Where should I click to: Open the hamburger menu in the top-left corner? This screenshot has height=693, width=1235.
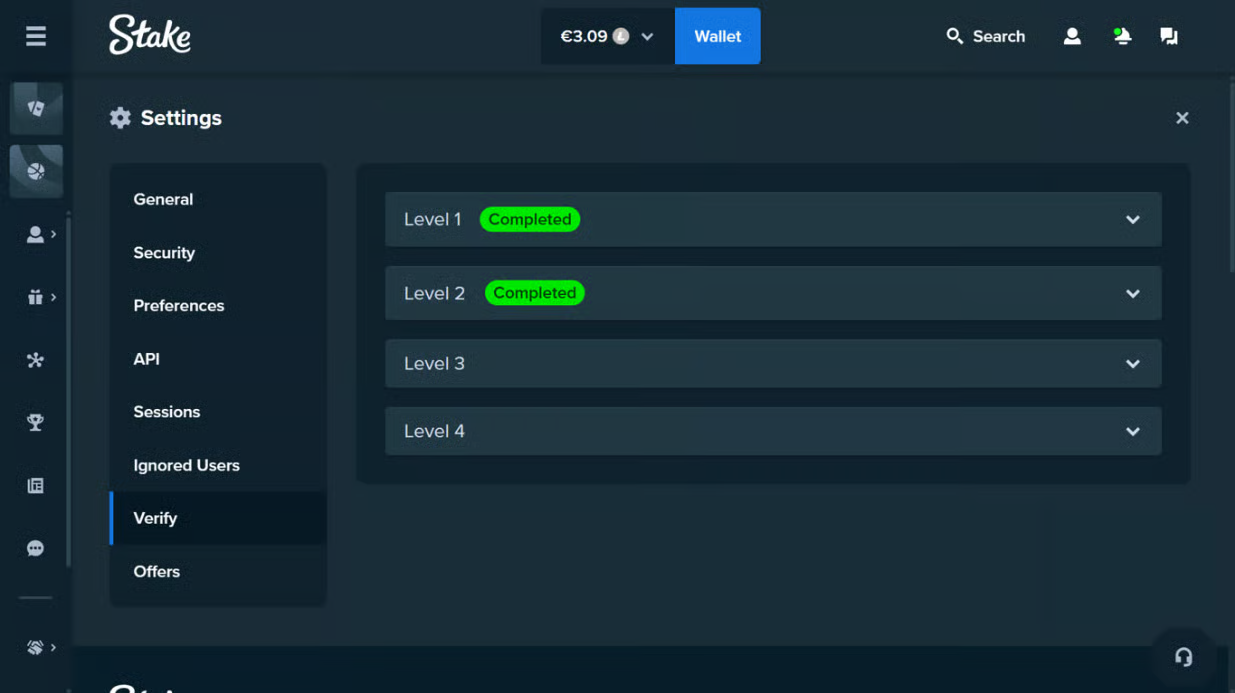(36, 36)
